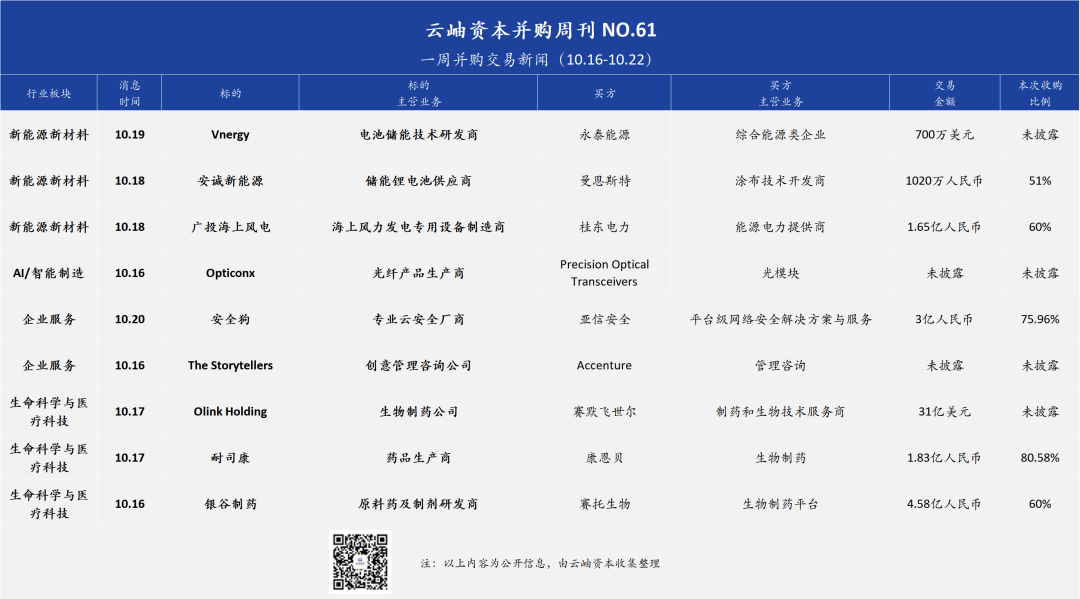
Task: Click the '3亿人民币' amount
Action: coord(944,319)
